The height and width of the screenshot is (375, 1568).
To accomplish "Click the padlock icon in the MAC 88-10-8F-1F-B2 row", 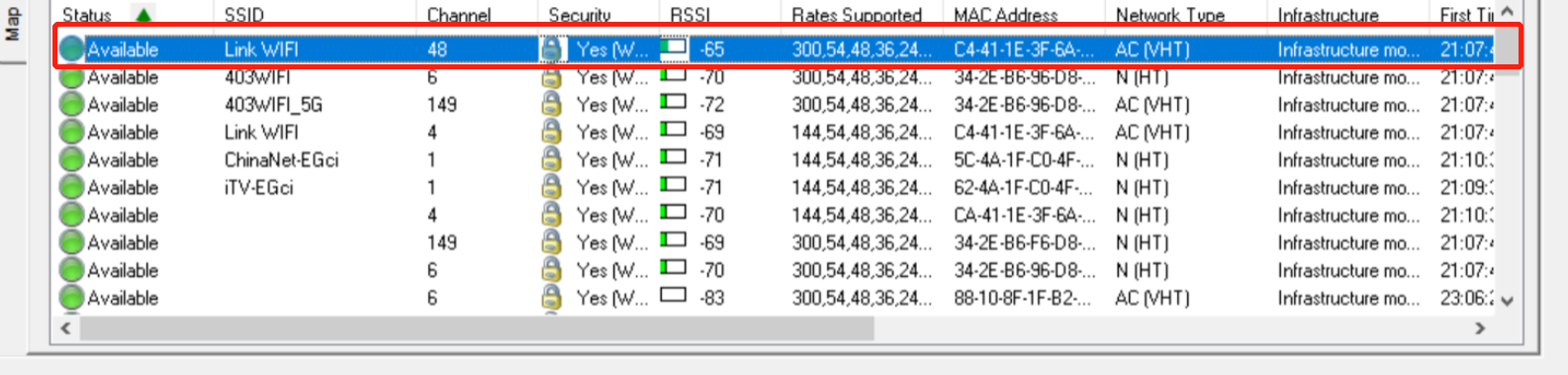I will pos(551,298).
